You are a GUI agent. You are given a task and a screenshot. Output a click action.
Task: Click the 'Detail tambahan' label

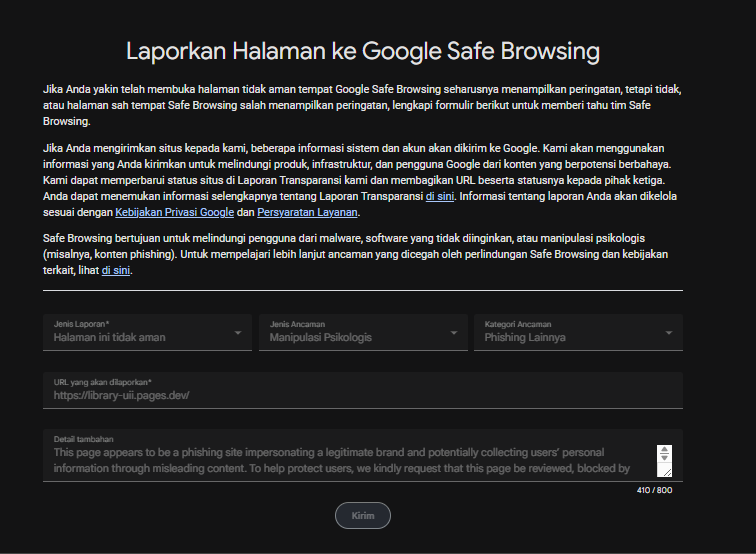click(83, 439)
